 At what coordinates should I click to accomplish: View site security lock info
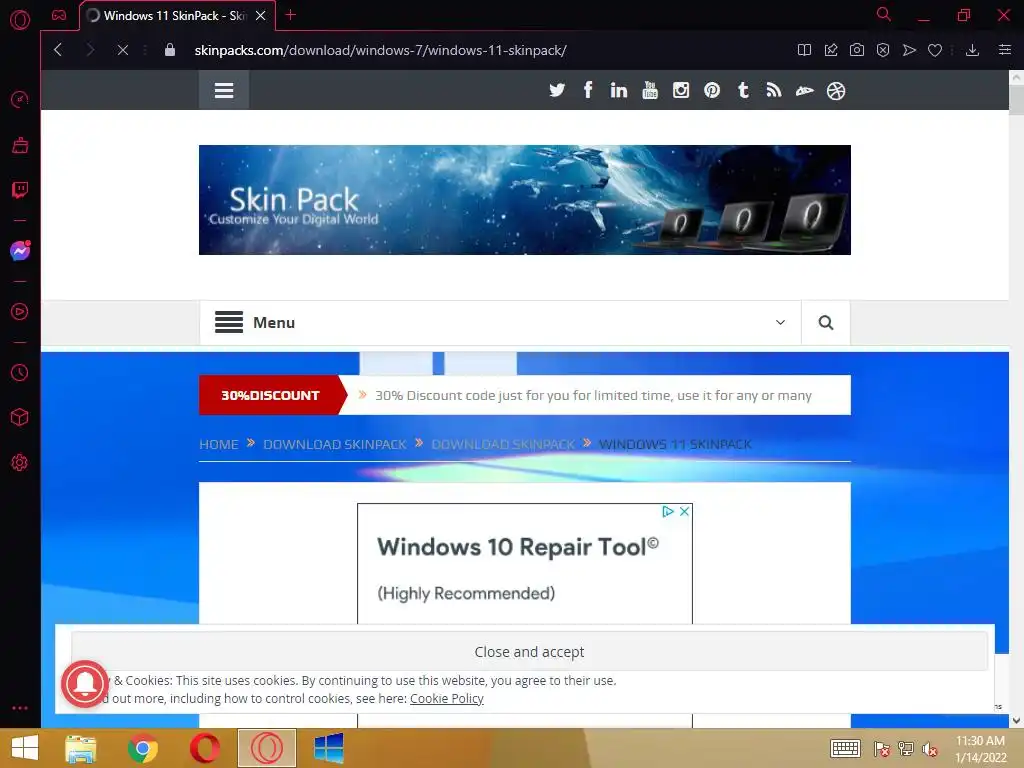tap(170, 50)
